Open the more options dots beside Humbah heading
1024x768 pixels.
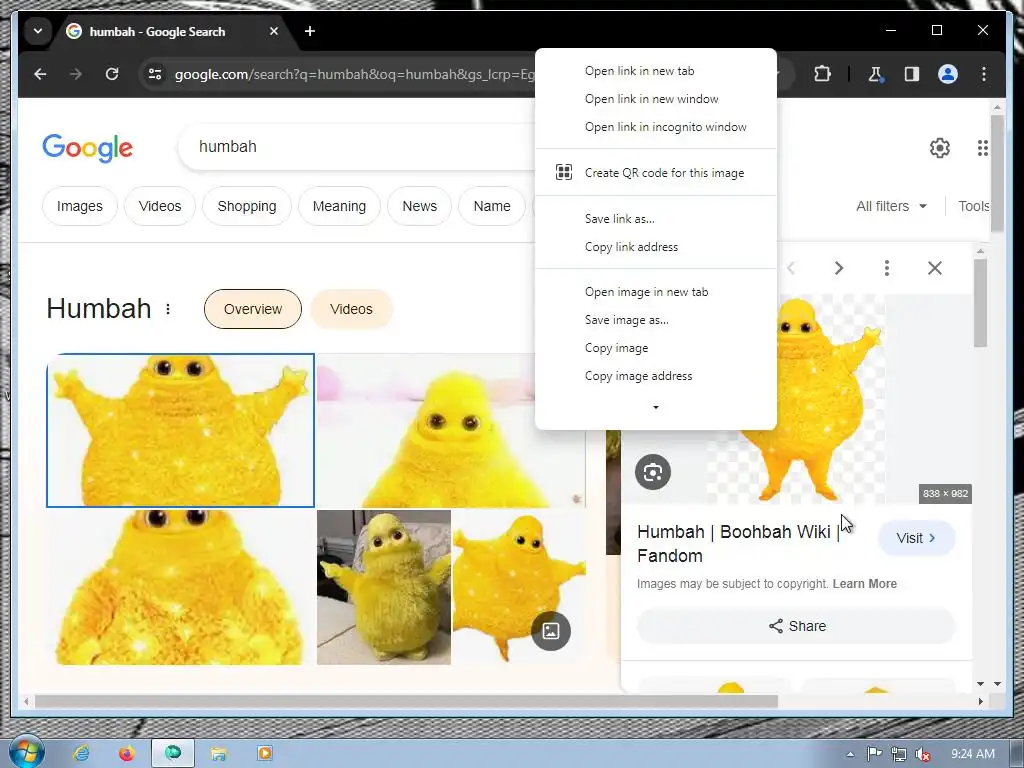pyautogui.click(x=168, y=309)
